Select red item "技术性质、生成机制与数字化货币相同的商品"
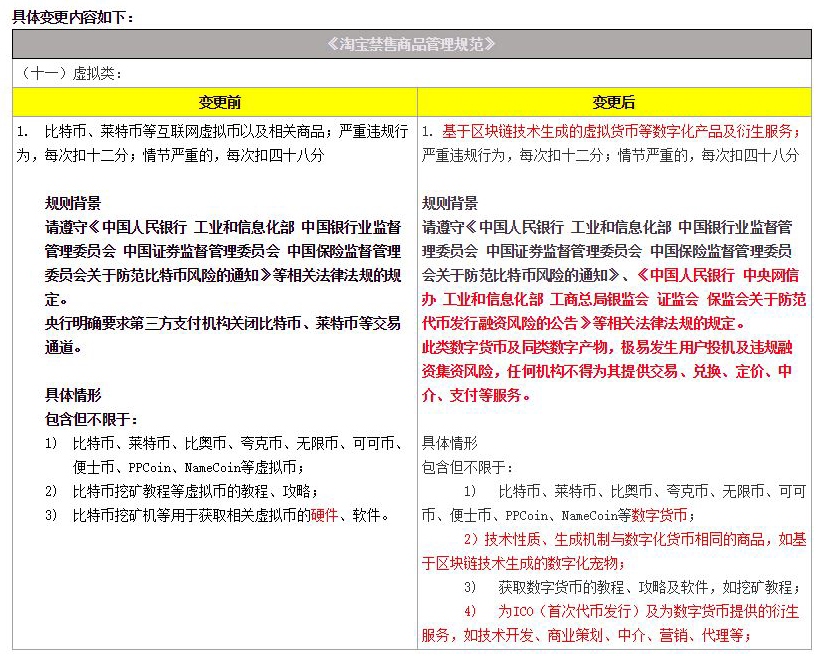This screenshot has width=835, height=664. [x=625, y=539]
